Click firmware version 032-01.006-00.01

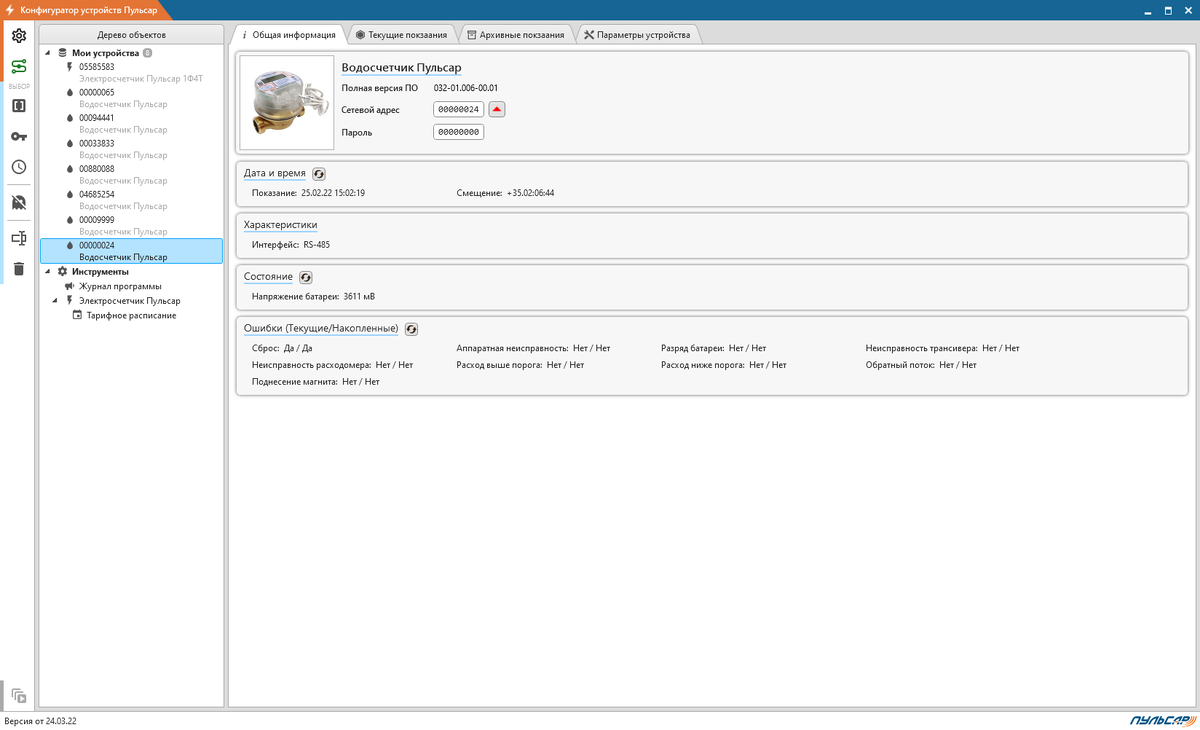(x=466, y=88)
